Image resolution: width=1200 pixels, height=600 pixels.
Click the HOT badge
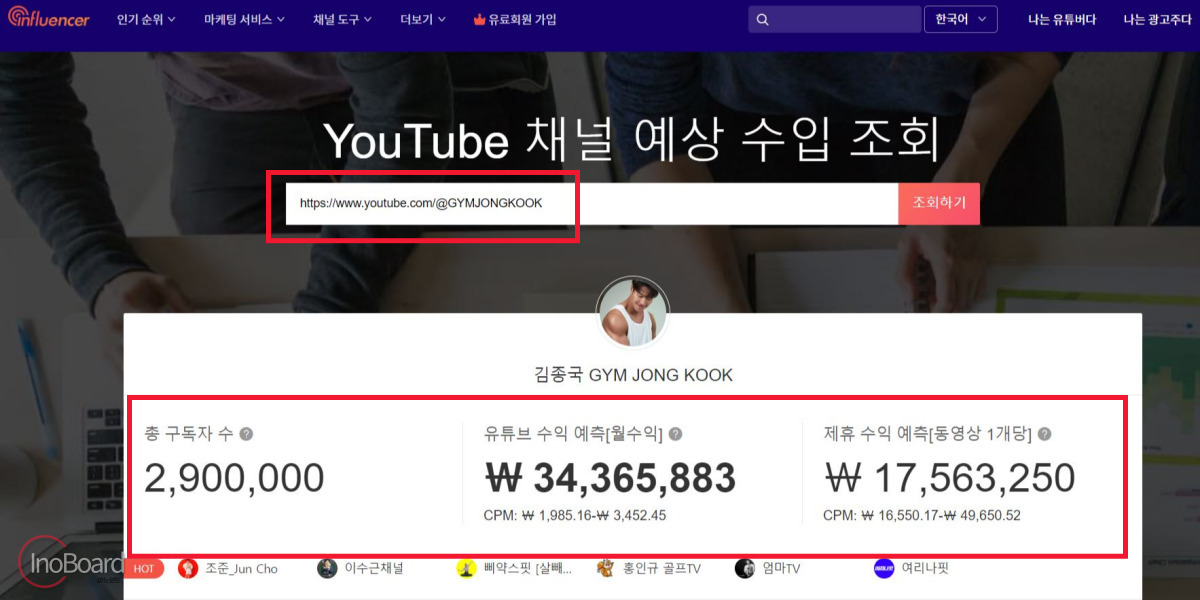(143, 568)
